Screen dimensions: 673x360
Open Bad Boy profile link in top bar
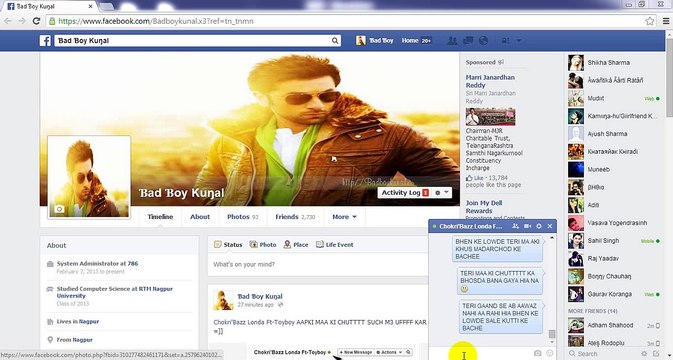point(375,40)
